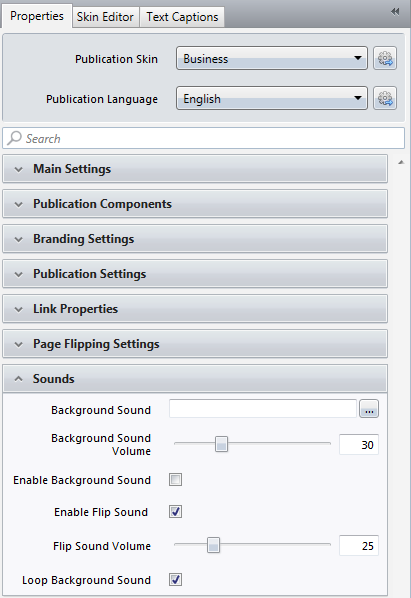Collapse the Sounds section
Screen dimensions: 411x598
pyautogui.click(x=195, y=379)
